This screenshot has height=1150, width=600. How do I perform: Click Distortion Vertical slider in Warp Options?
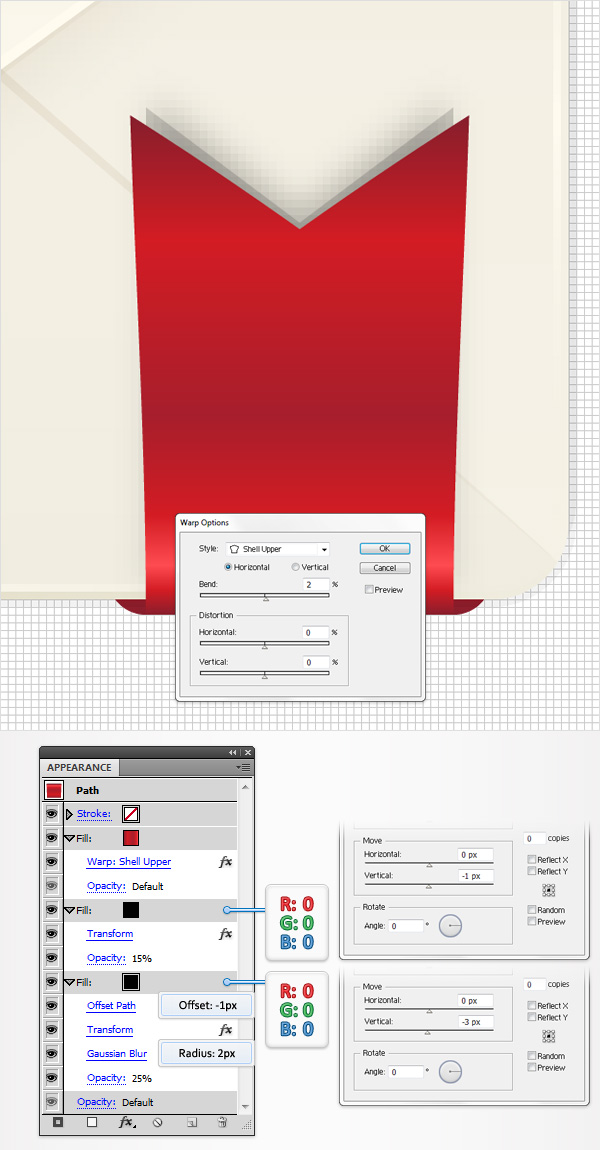(264, 675)
